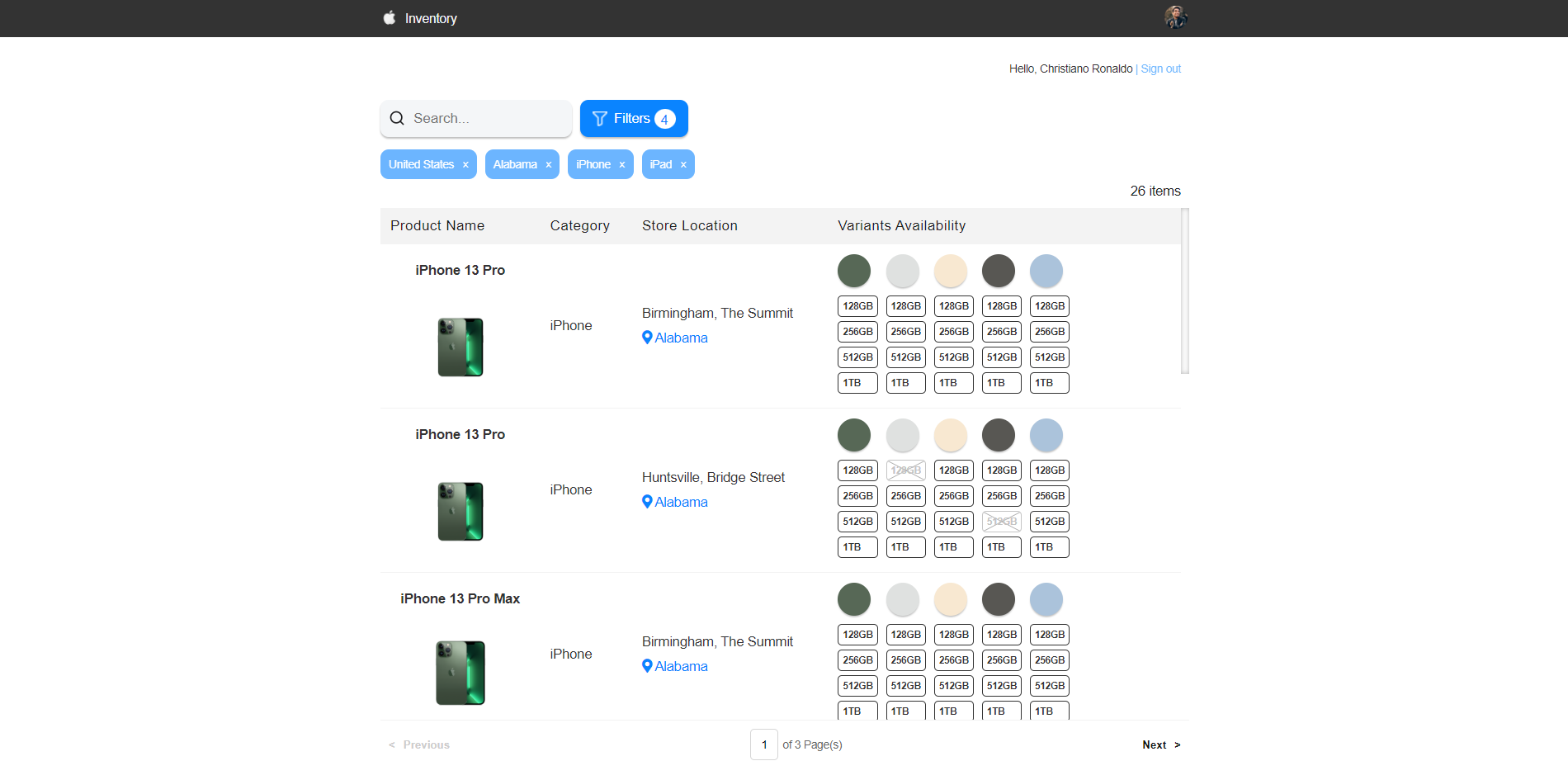This screenshot has height=761, width=1568.
Task: Remove the iPad filter chip
Action: point(683,165)
